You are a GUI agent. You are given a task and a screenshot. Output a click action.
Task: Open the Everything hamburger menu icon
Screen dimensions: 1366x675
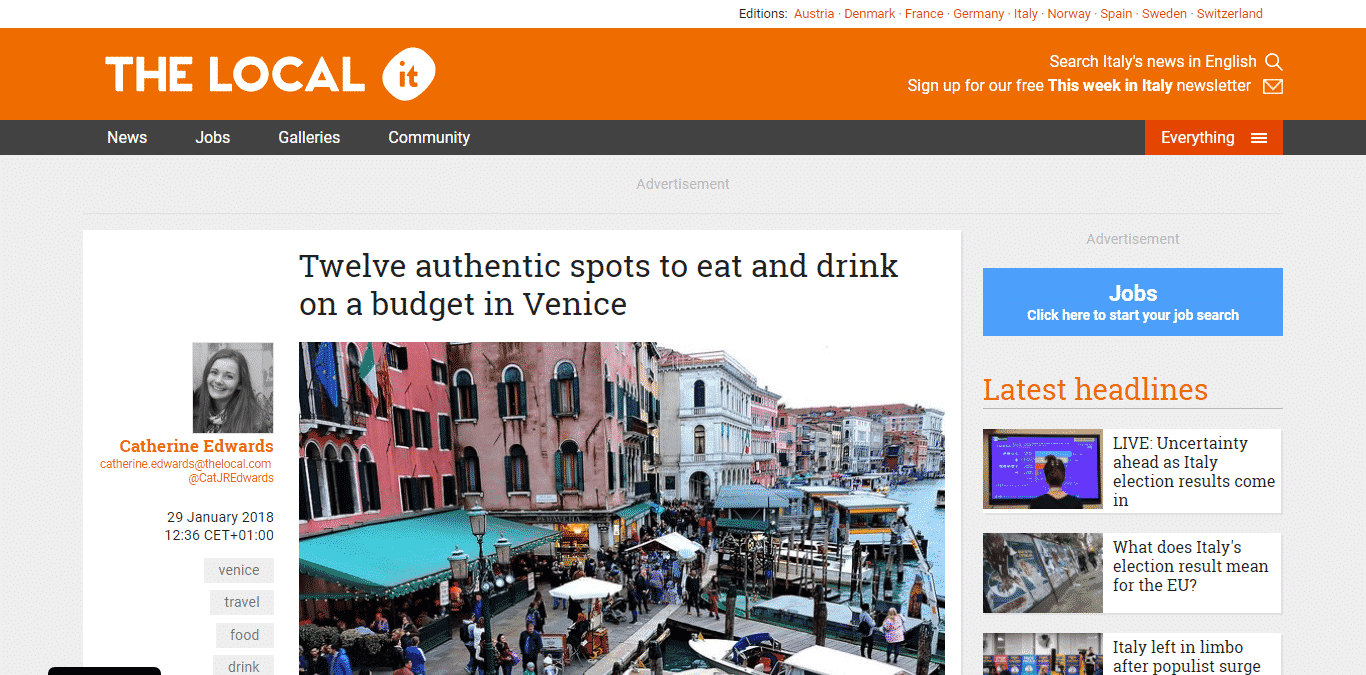1259,138
